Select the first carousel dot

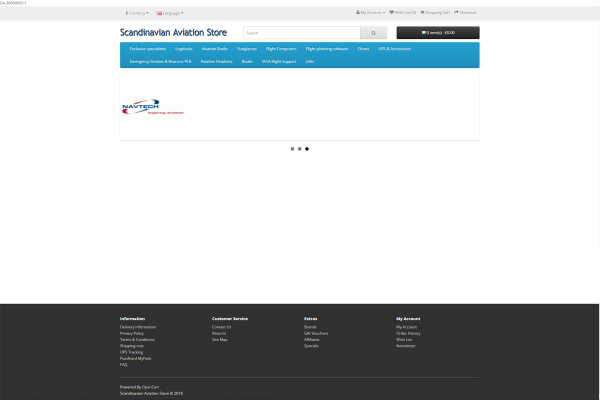(x=292, y=149)
